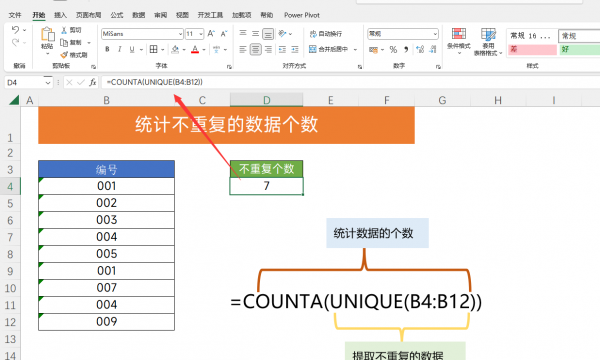Select cell D4 showing 7
This screenshot has width=600, height=360.
266,186
